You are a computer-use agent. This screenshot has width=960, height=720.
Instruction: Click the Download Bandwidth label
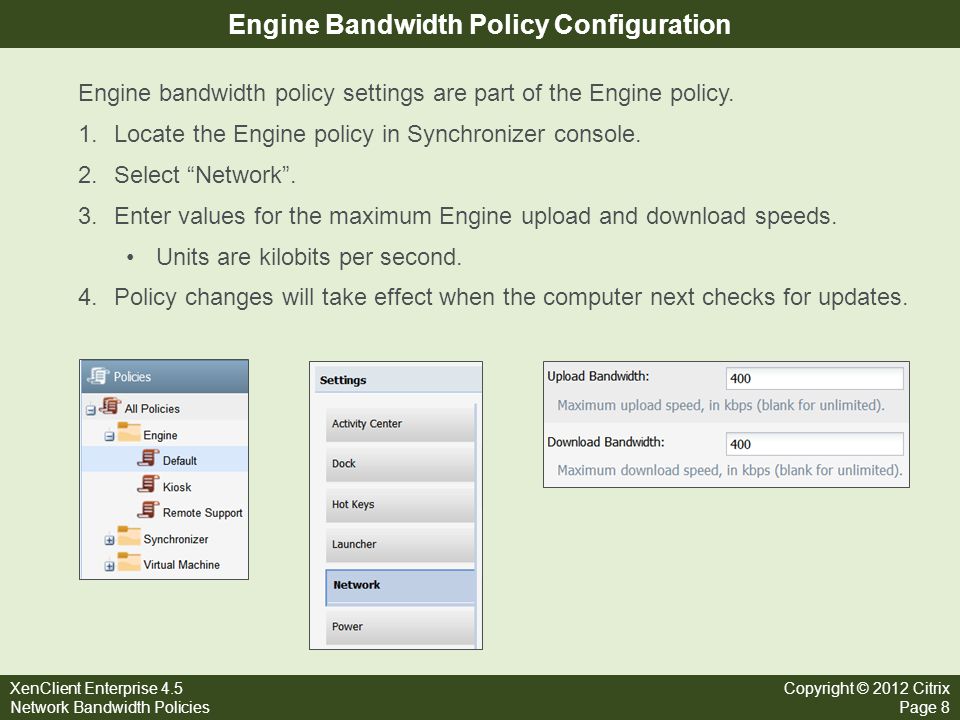tap(606, 442)
